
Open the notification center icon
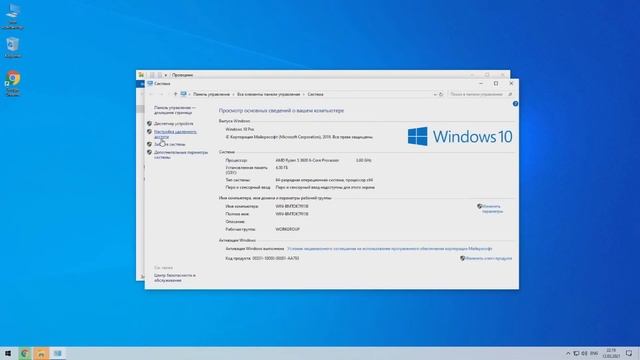[x=629, y=353]
